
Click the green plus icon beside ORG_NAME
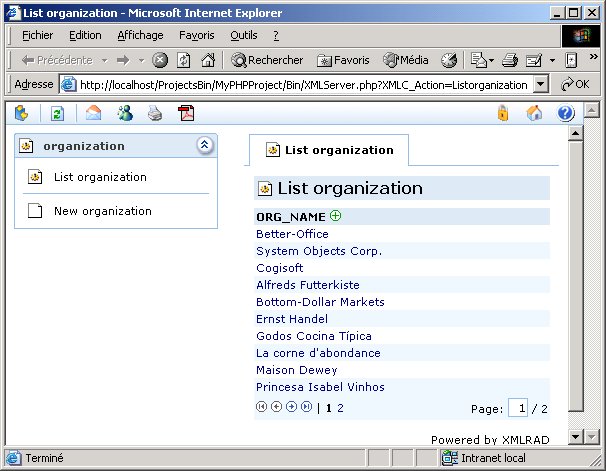pos(336,216)
